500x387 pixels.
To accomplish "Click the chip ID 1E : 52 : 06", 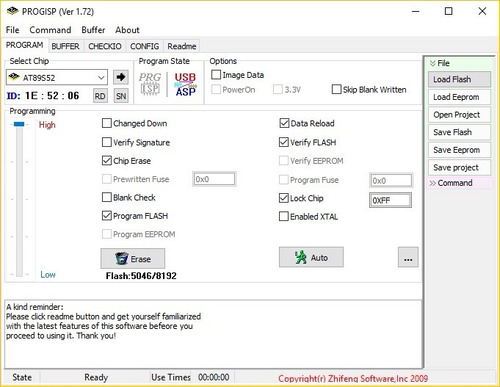I will pyautogui.click(x=52, y=96).
